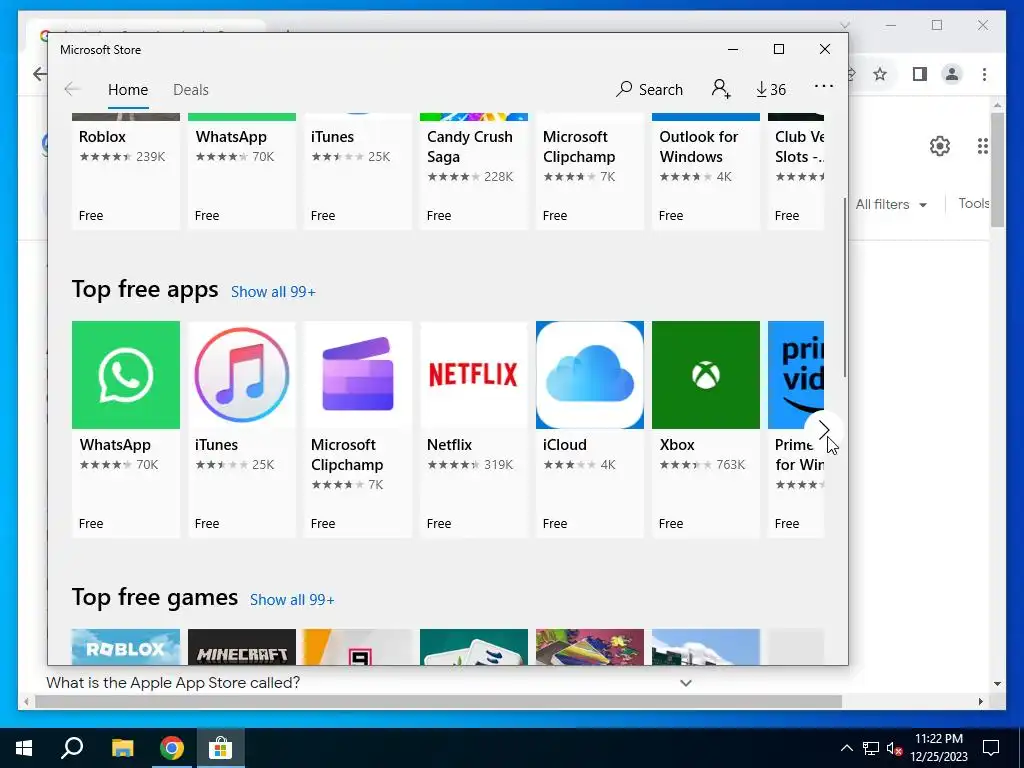Screen dimensions: 1024x768
Task: Open Downloads and updates (36)
Action: click(771, 89)
